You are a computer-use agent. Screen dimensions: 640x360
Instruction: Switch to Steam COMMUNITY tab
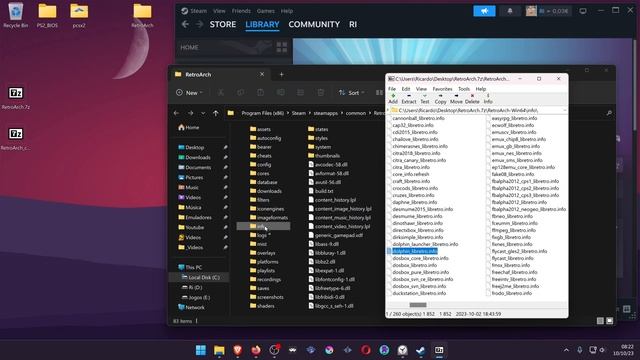[314, 24]
